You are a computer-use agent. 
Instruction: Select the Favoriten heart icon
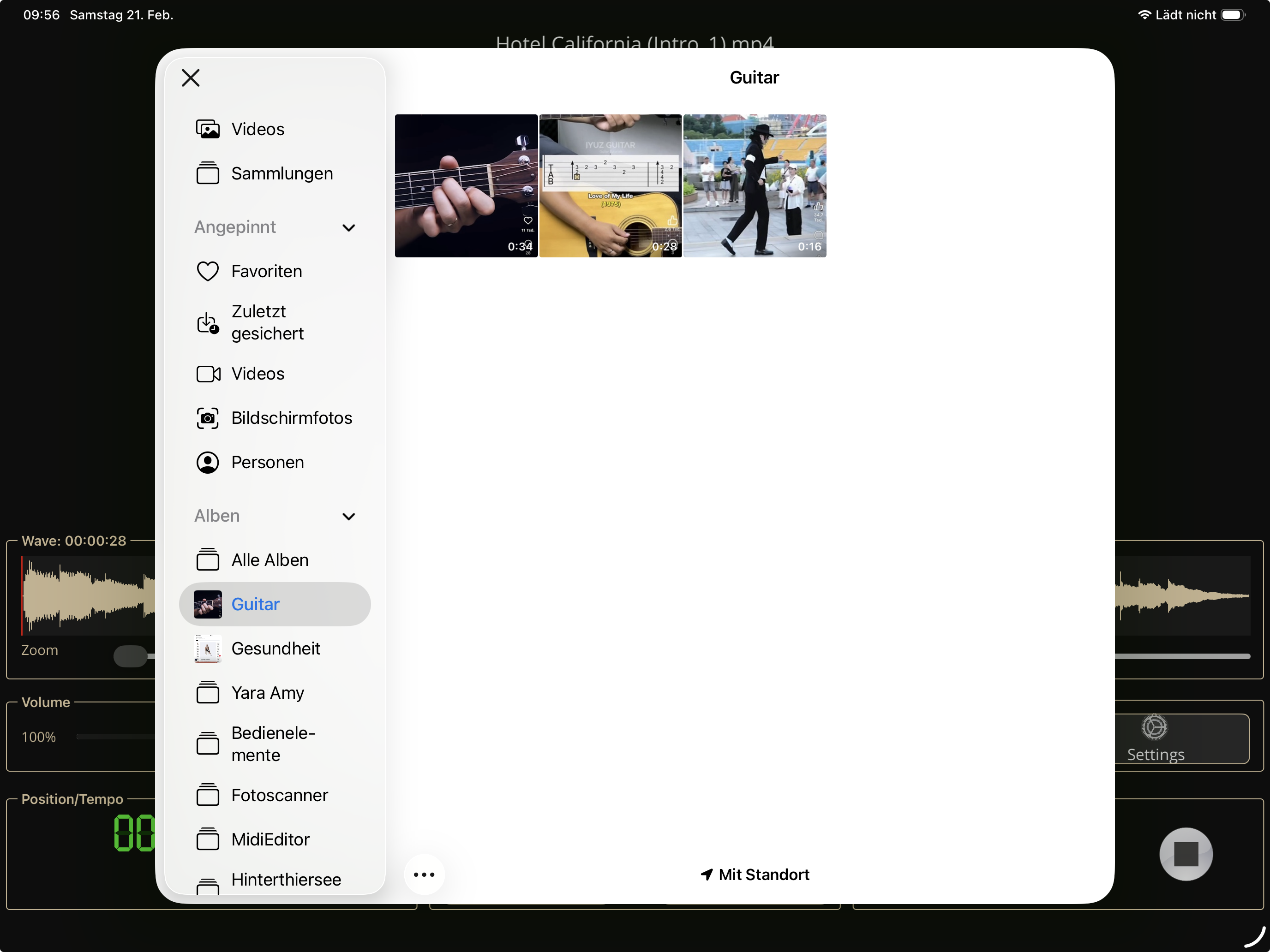click(207, 271)
